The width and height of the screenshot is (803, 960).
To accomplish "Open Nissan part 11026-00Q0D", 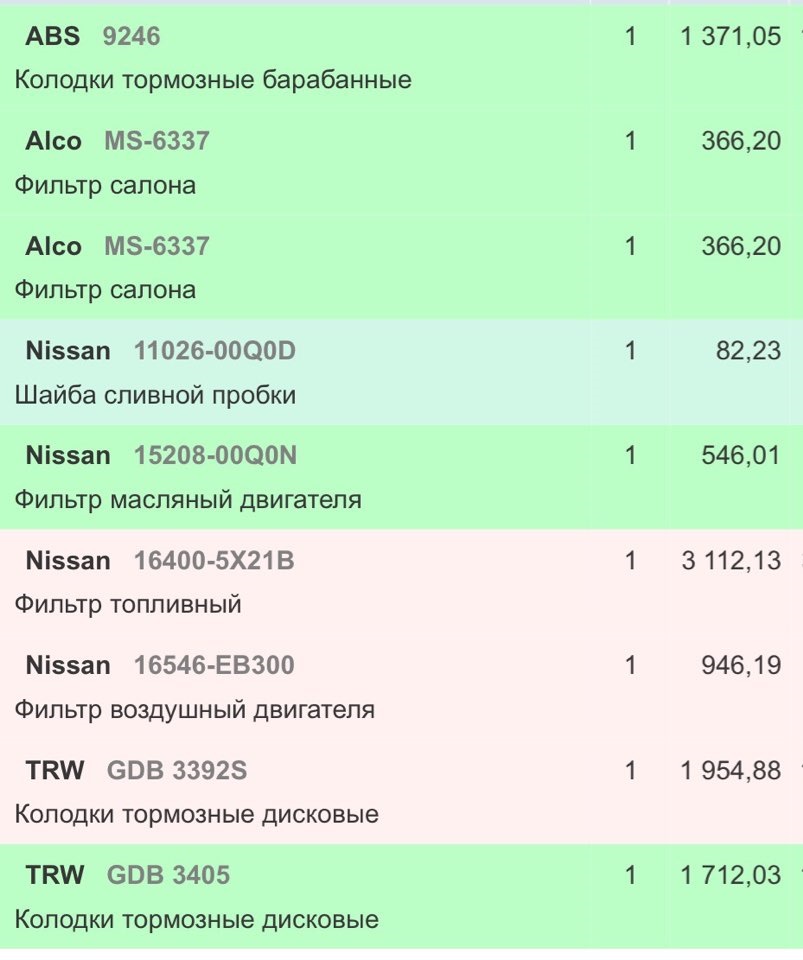I will [x=215, y=351].
